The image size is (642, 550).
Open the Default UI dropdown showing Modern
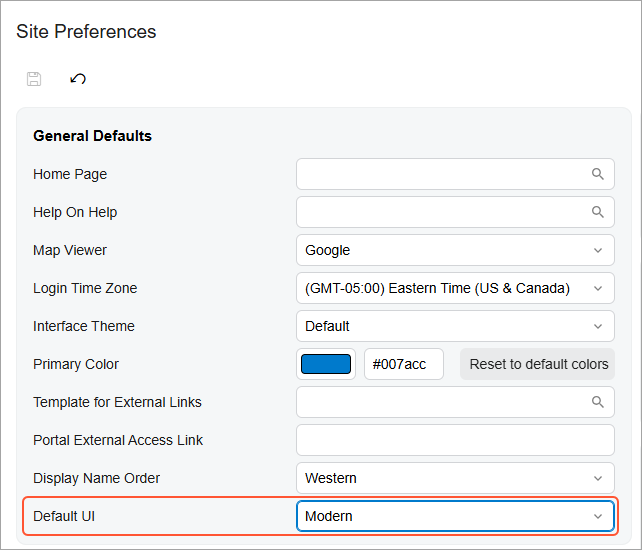(455, 516)
